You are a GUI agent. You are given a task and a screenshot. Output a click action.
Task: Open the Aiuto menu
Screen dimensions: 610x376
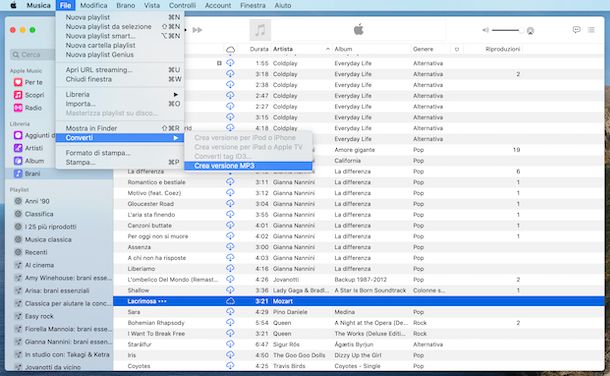(282, 5)
